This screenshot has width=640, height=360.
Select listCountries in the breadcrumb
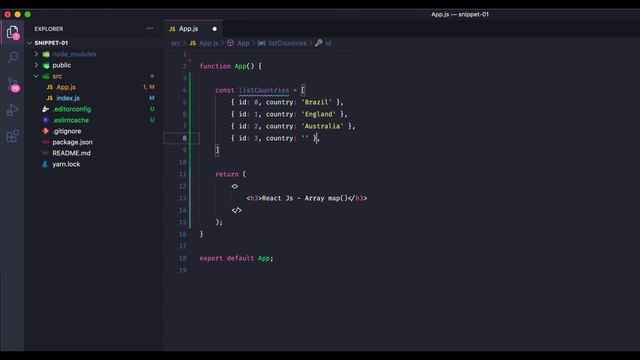[x=287, y=43]
